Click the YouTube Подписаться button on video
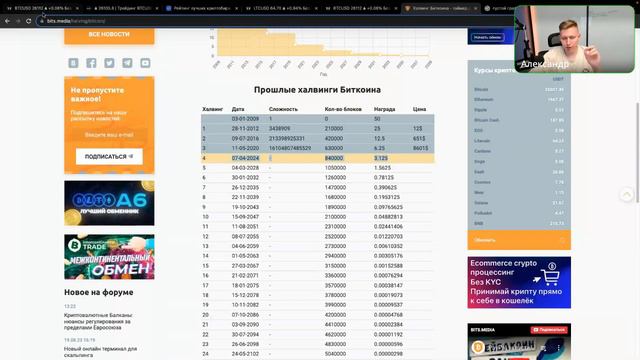The height and width of the screenshot is (360, 640). click(549, 330)
